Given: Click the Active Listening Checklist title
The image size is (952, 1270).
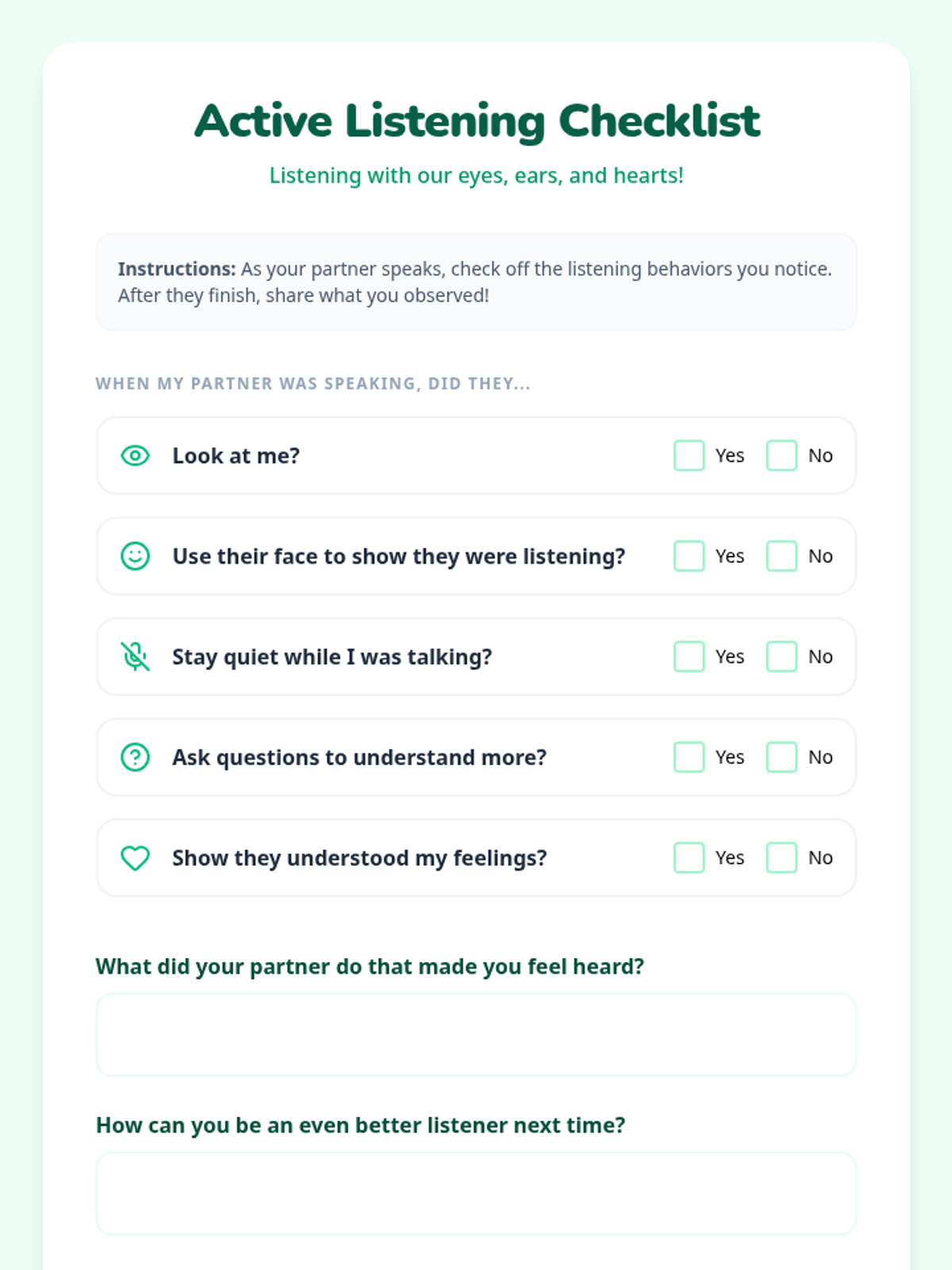Looking at the screenshot, I should pos(477,121).
